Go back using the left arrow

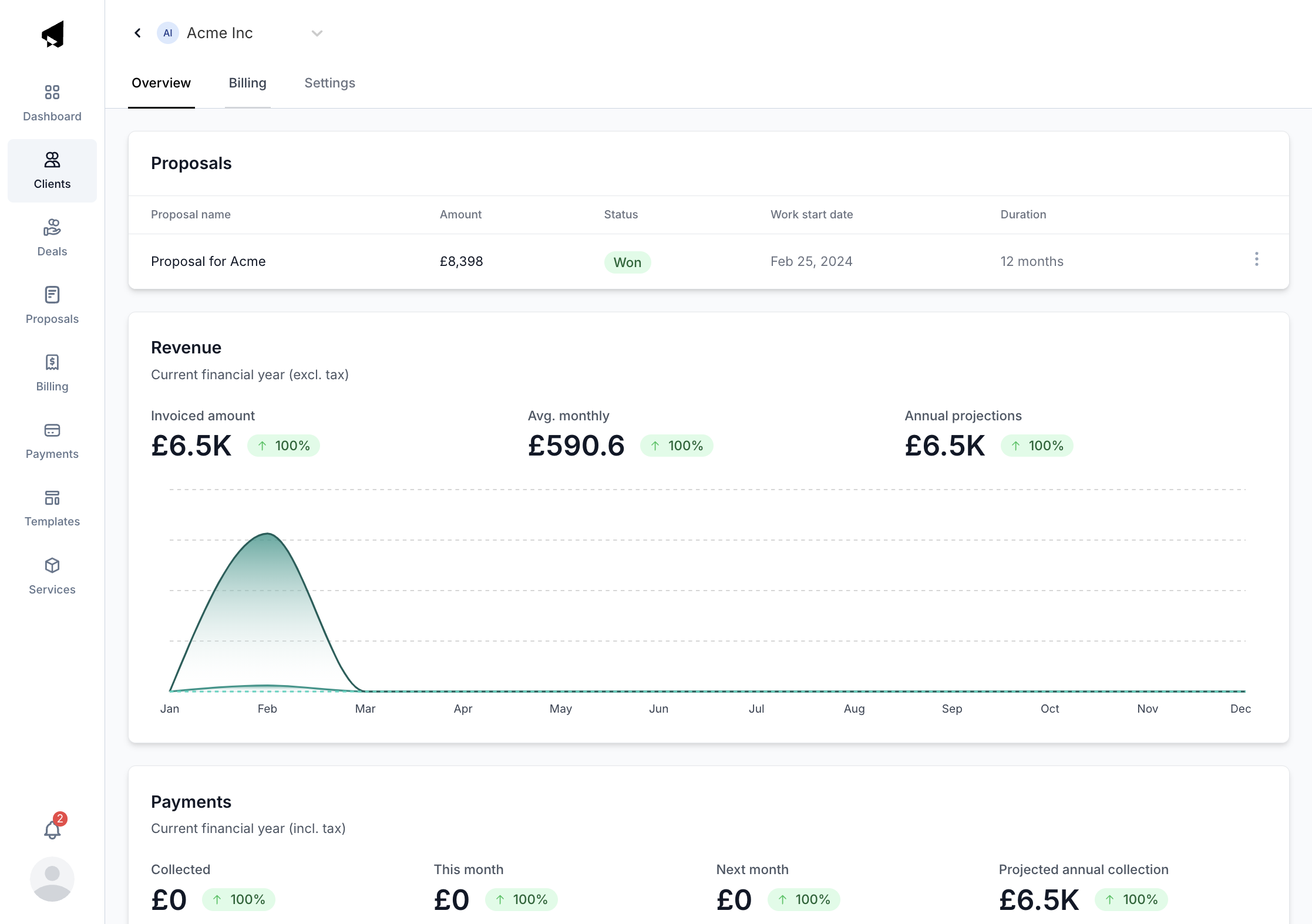point(138,33)
